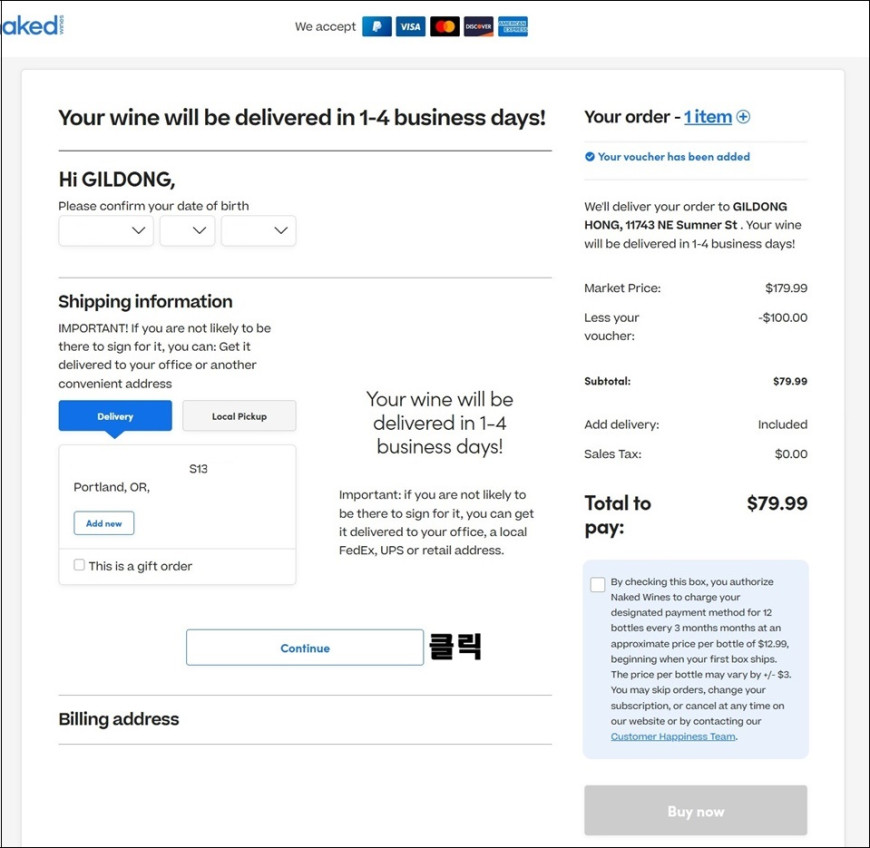Expand order with the plus circle icon
The width and height of the screenshot is (870, 848).
(x=743, y=117)
